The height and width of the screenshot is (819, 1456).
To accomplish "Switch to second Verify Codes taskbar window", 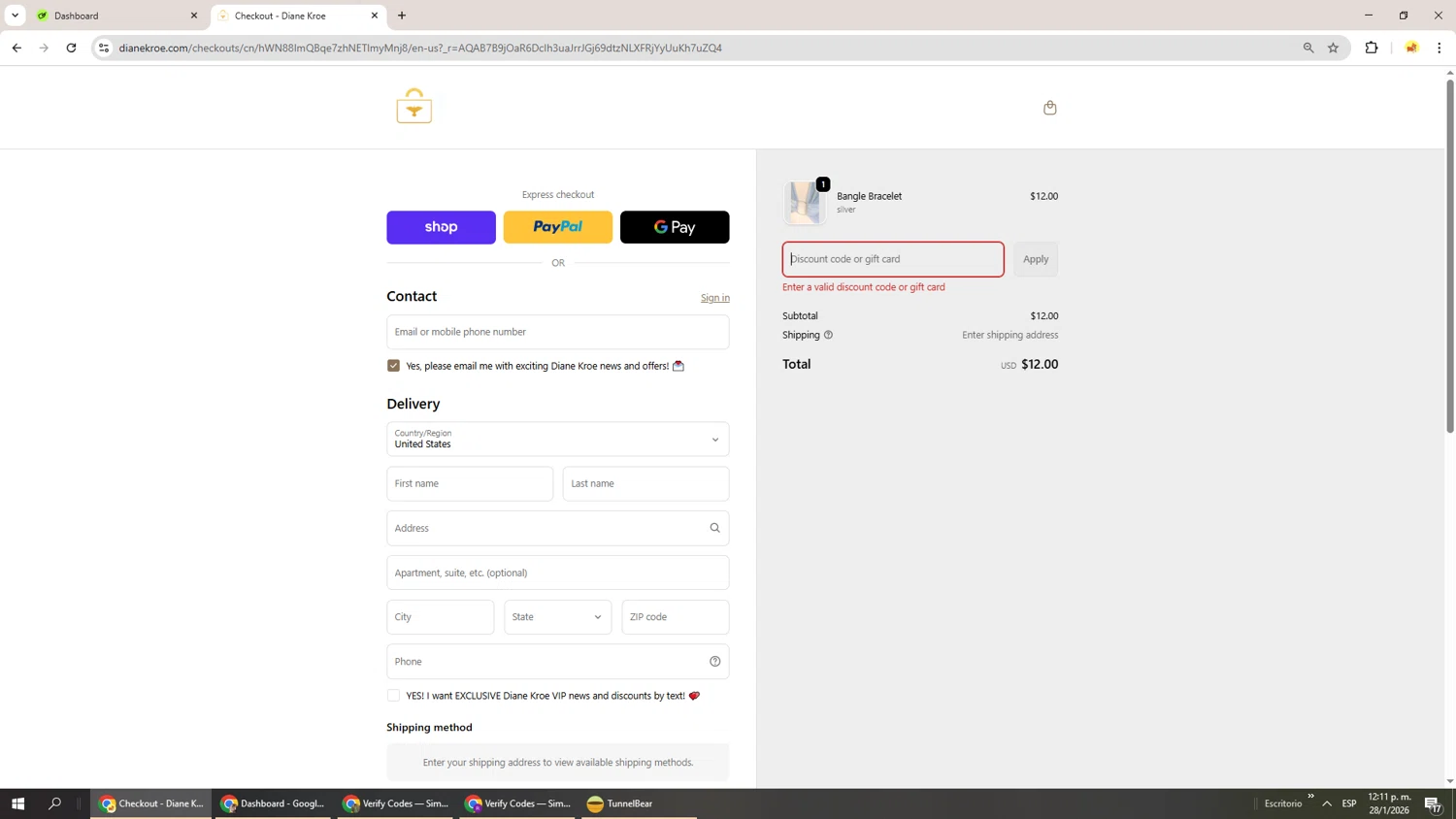I will point(517,803).
